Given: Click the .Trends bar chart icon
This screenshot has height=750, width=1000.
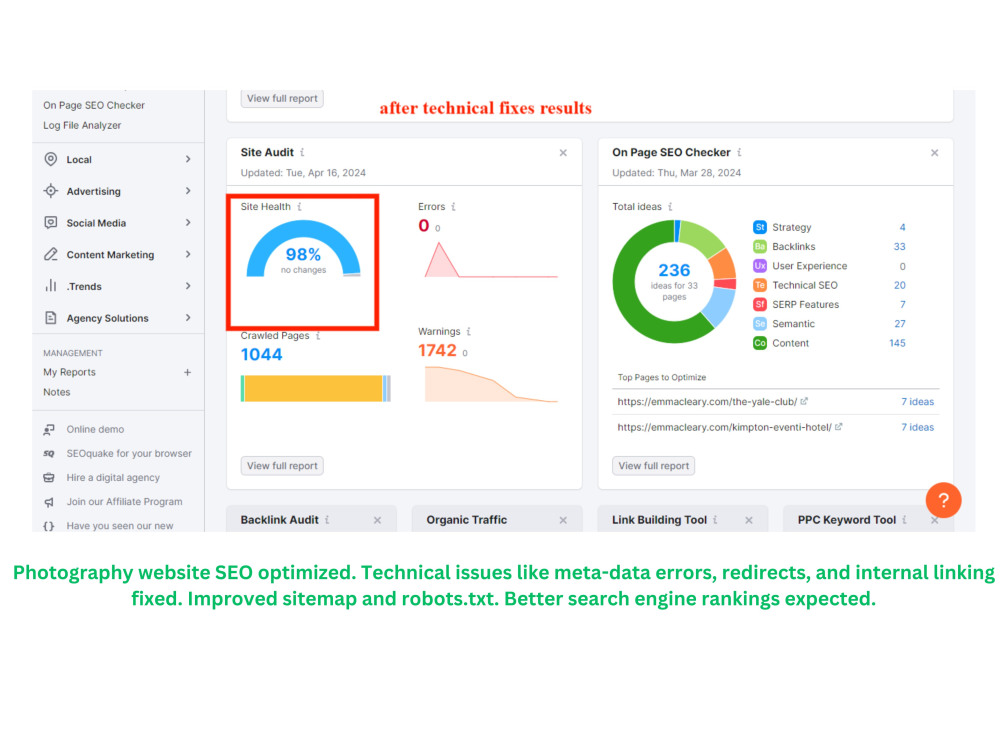Looking at the screenshot, I should (50, 286).
